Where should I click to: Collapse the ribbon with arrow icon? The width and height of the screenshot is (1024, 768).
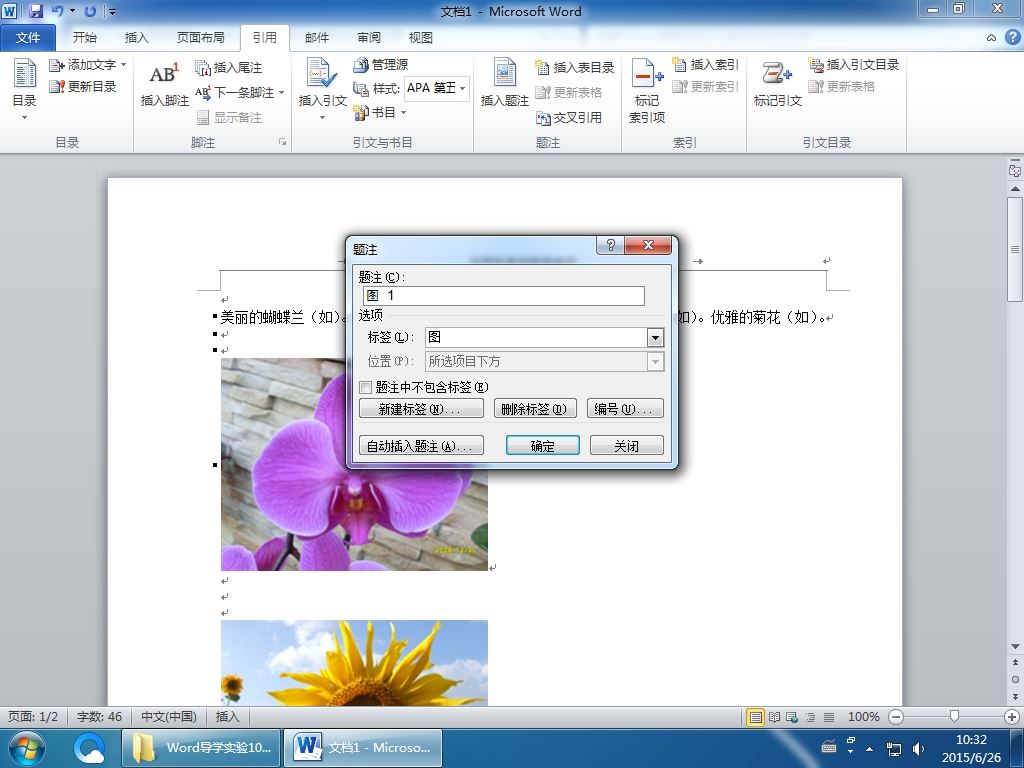coord(991,38)
